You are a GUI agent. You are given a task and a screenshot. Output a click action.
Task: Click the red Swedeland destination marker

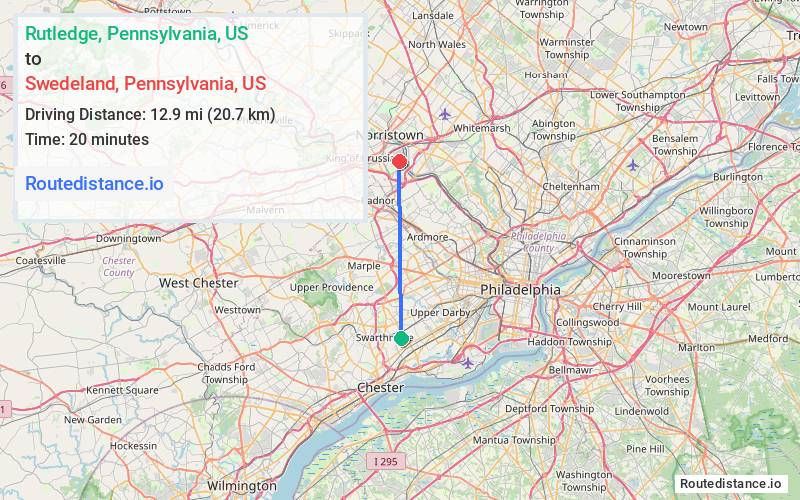(399, 162)
